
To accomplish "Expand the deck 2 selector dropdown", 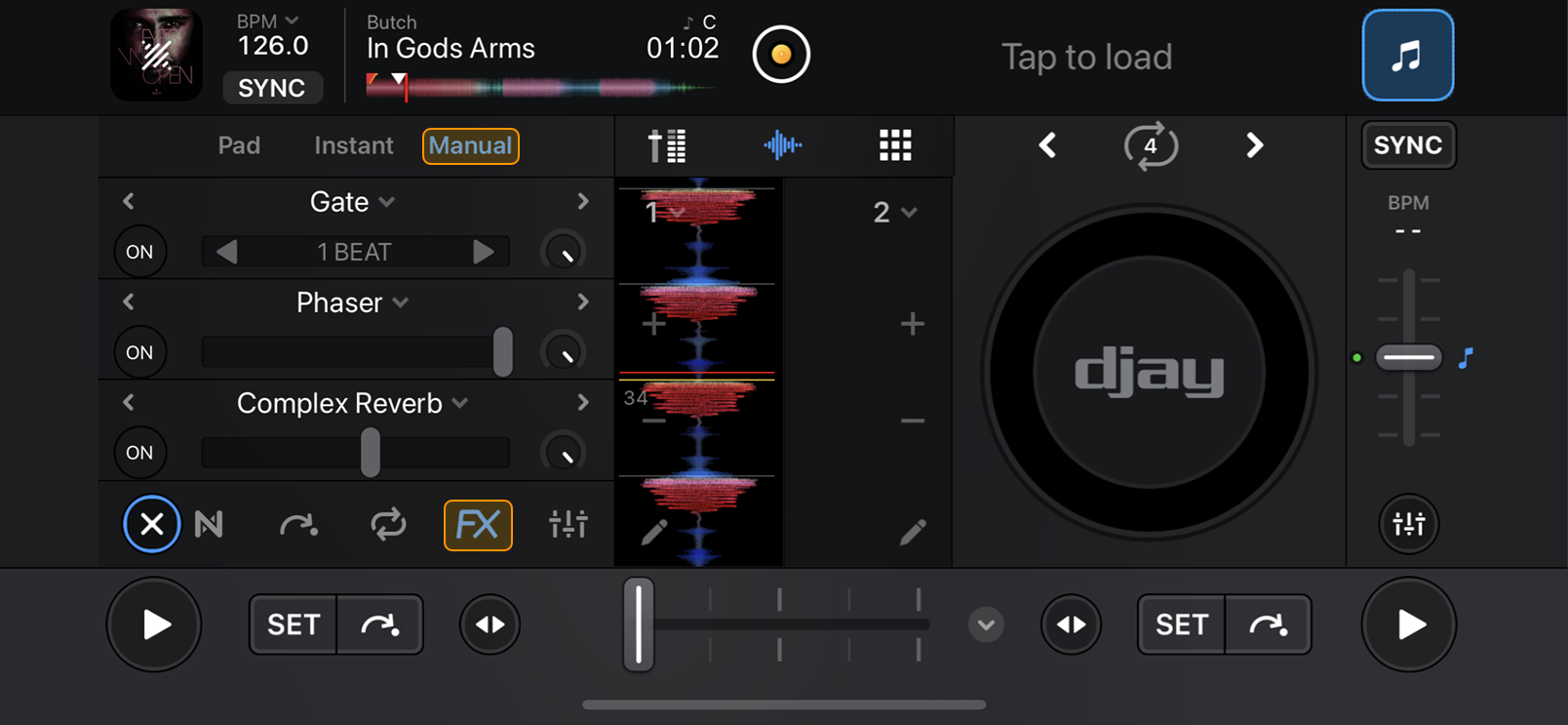I will (x=894, y=212).
